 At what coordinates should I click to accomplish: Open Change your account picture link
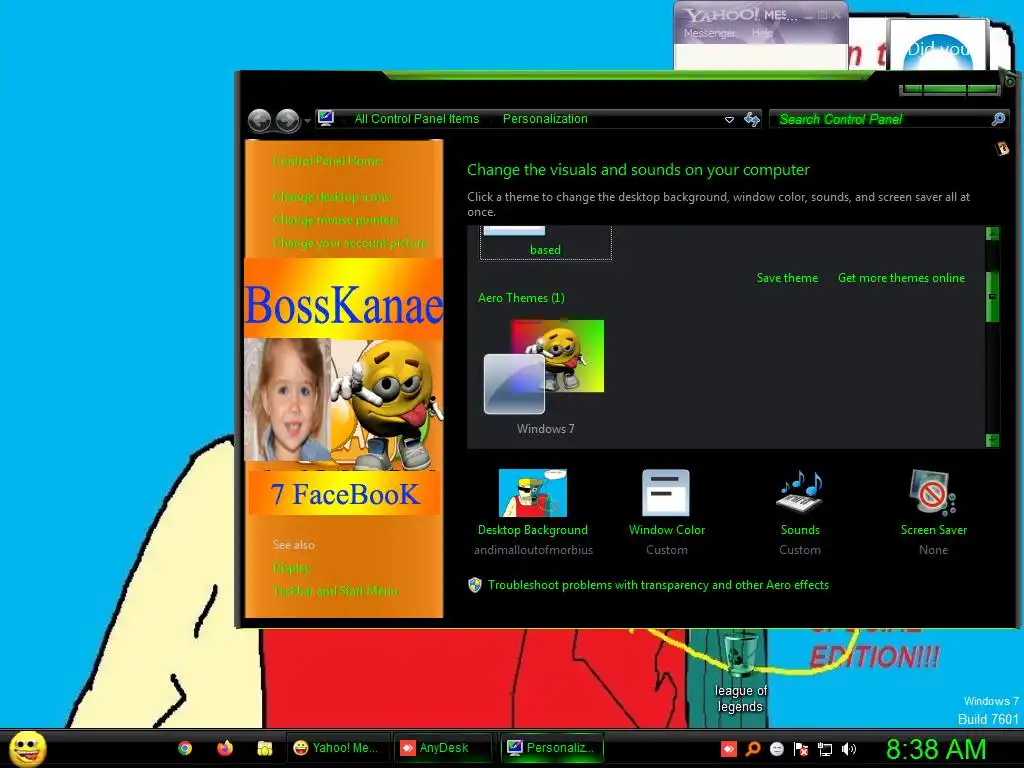coord(350,243)
